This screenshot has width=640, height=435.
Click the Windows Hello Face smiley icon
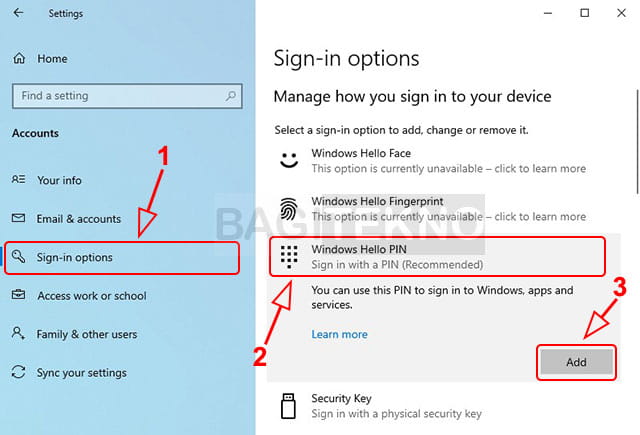(289, 160)
